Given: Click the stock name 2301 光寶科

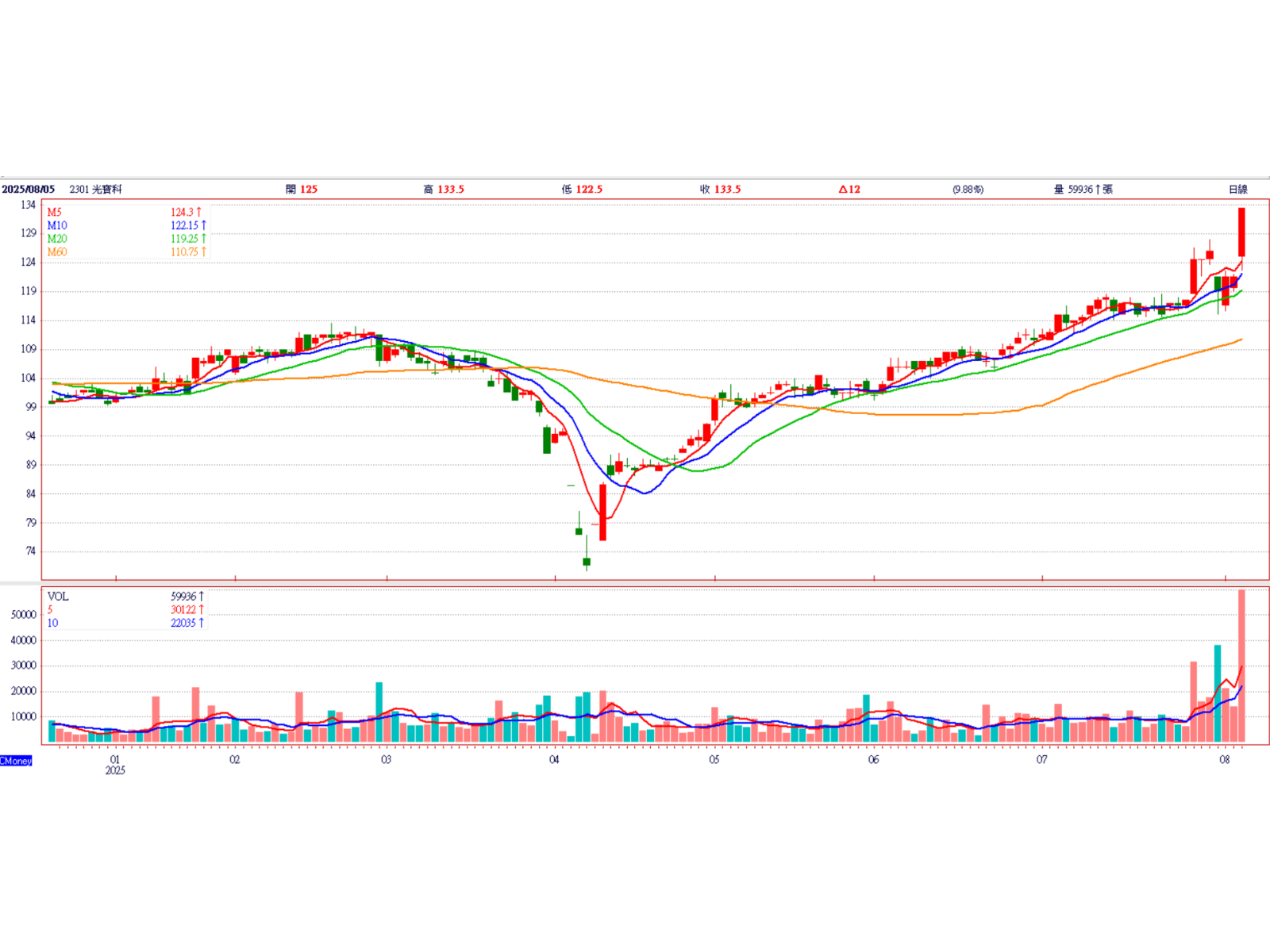Looking at the screenshot, I should pyautogui.click(x=95, y=190).
